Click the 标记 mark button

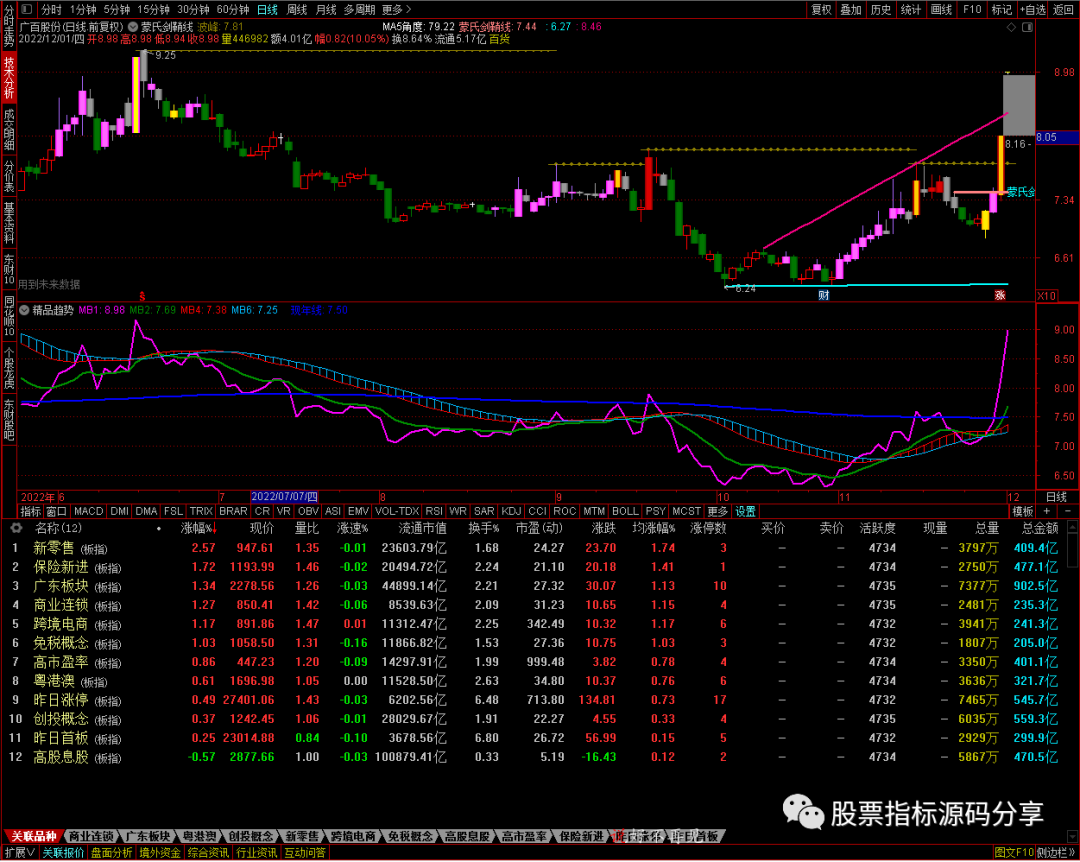click(x=1001, y=10)
